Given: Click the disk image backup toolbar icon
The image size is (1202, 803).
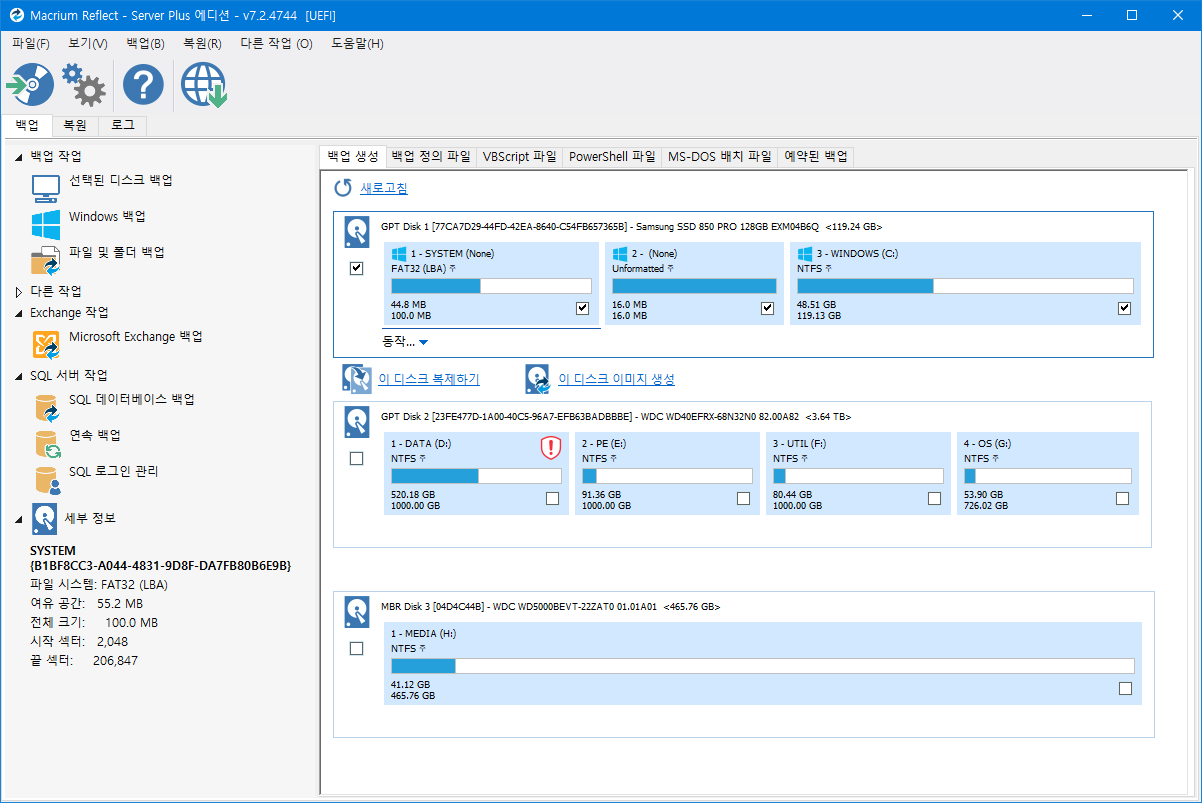Looking at the screenshot, I should [x=30, y=85].
